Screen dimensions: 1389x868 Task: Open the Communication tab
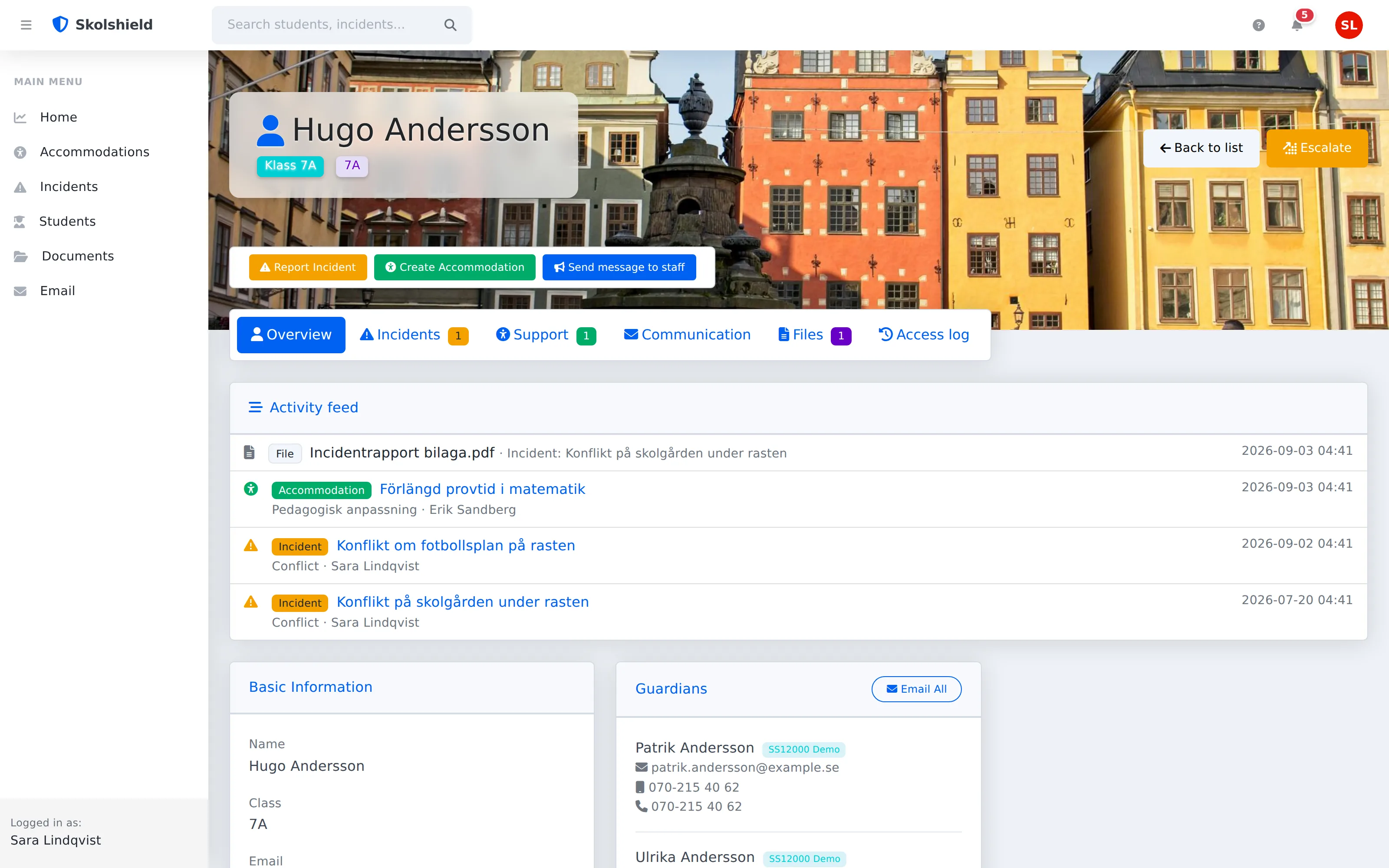(687, 335)
